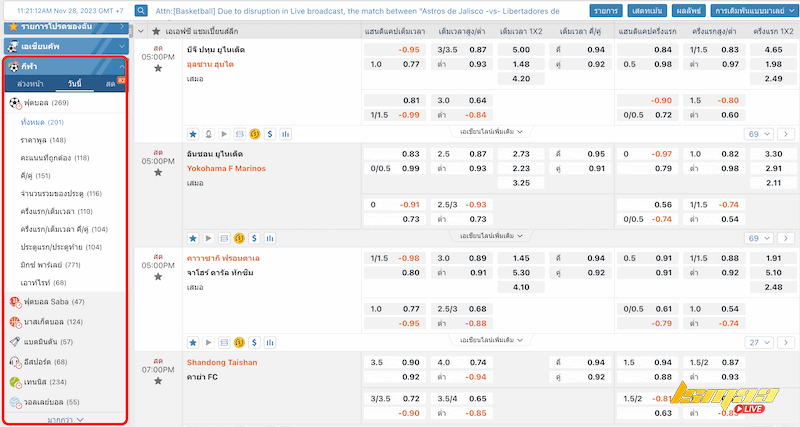Click next arrow beside BG Pathum 69 dropdown

pos(786,134)
